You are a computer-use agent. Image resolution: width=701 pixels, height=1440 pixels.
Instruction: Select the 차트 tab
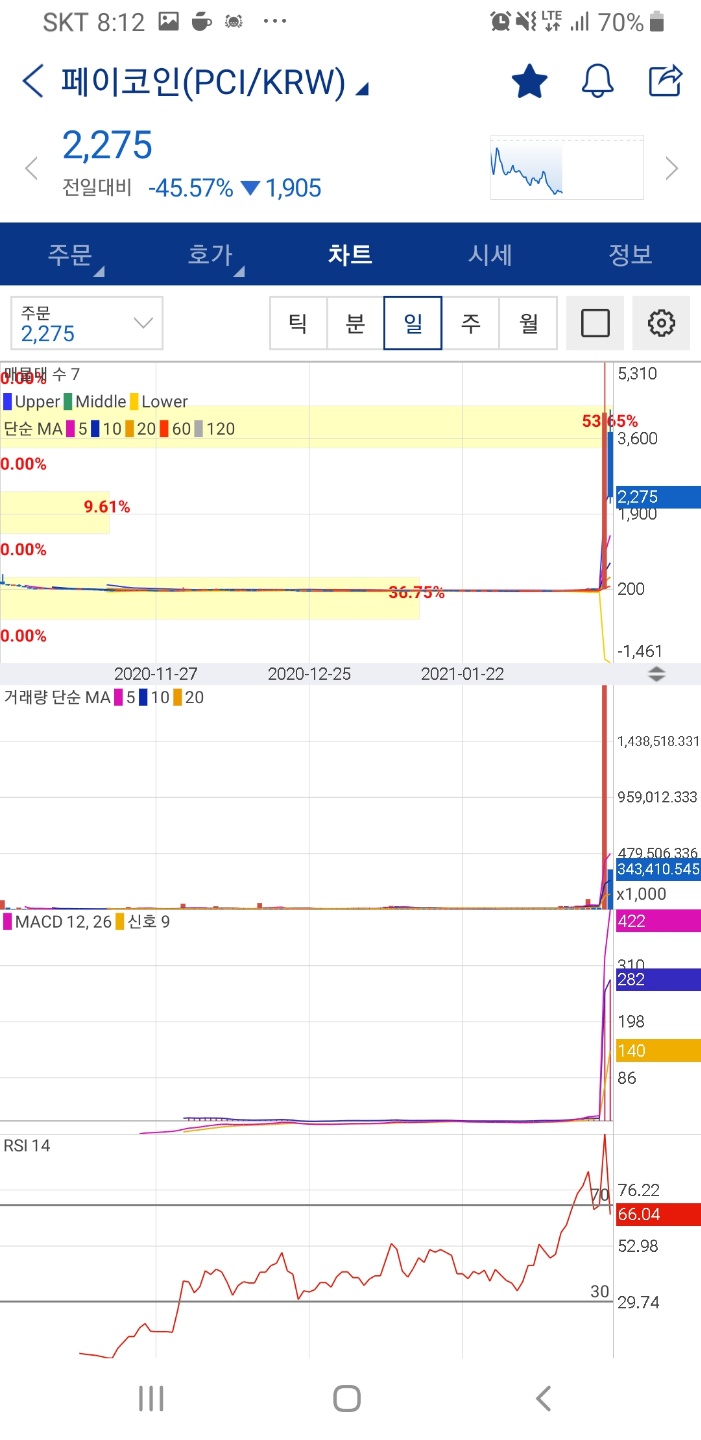click(x=350, y=255)
